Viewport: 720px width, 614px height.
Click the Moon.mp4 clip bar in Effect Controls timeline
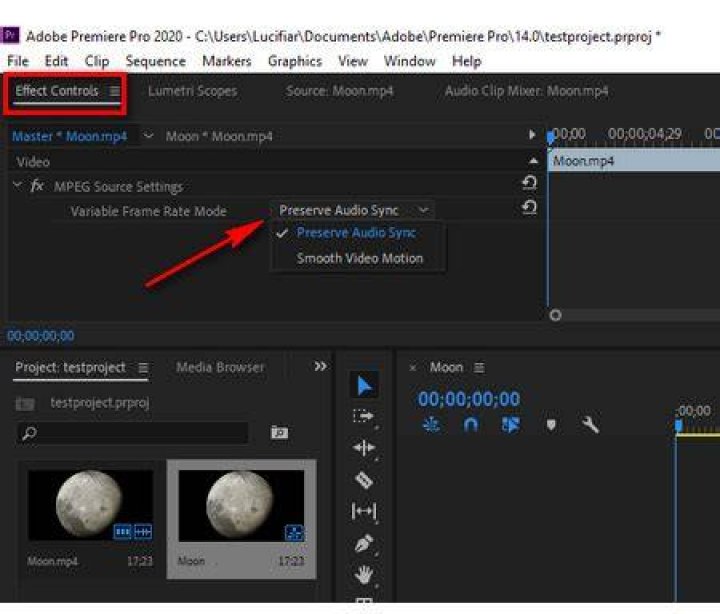coord(634,161)
